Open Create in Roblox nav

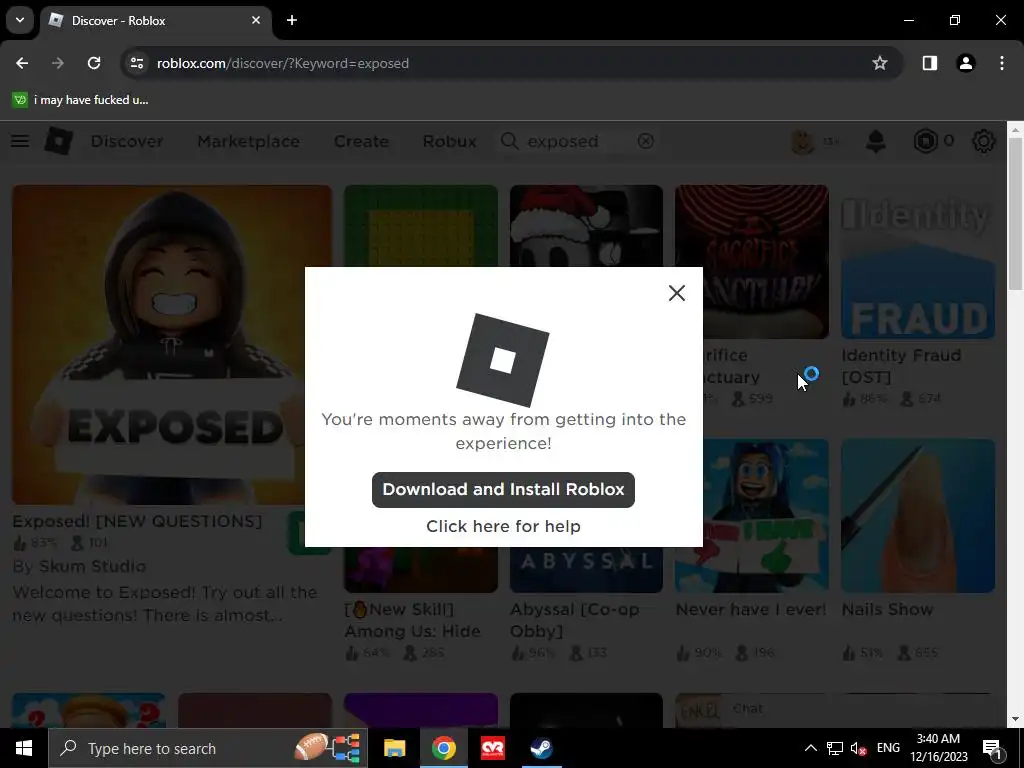coord(361,141)
